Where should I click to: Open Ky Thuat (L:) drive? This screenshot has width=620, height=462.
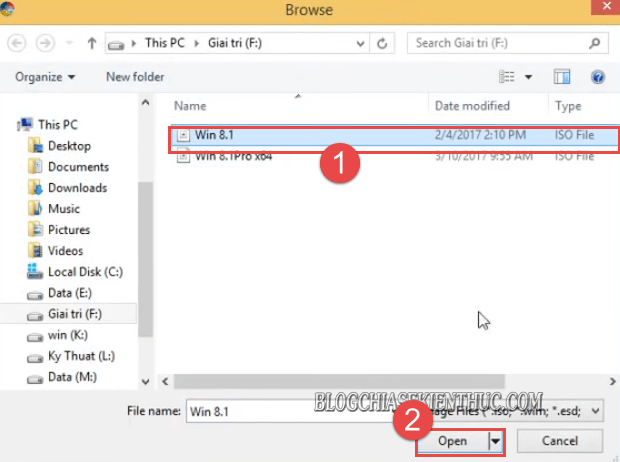click(81, 356)
